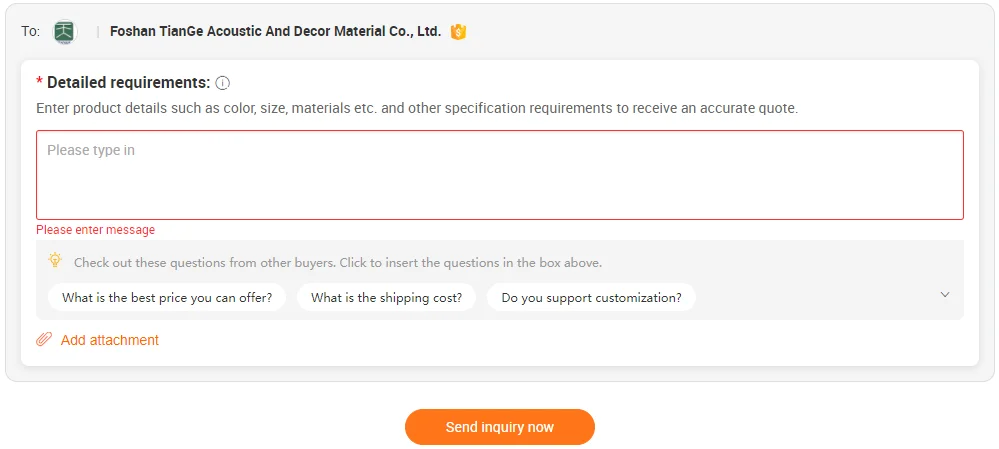Focus the "Please type in" message box

pos(500,175)
